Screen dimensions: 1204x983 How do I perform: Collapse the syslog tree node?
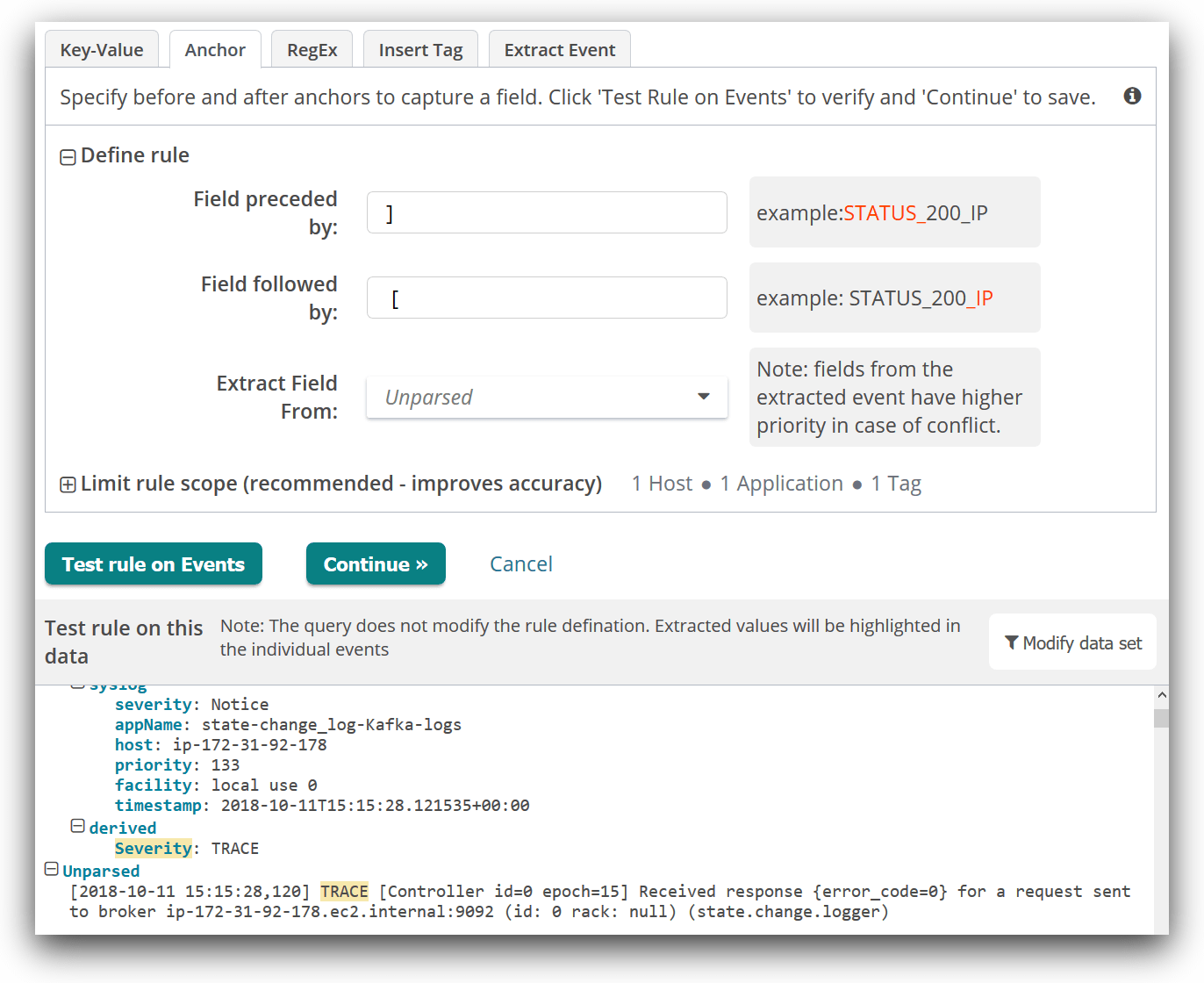click(77, 686)
